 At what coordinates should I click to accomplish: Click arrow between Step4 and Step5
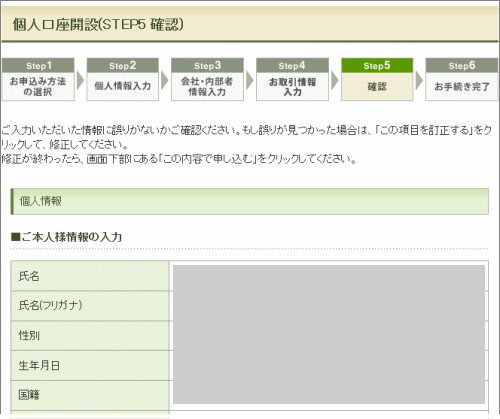pos(335,80)
